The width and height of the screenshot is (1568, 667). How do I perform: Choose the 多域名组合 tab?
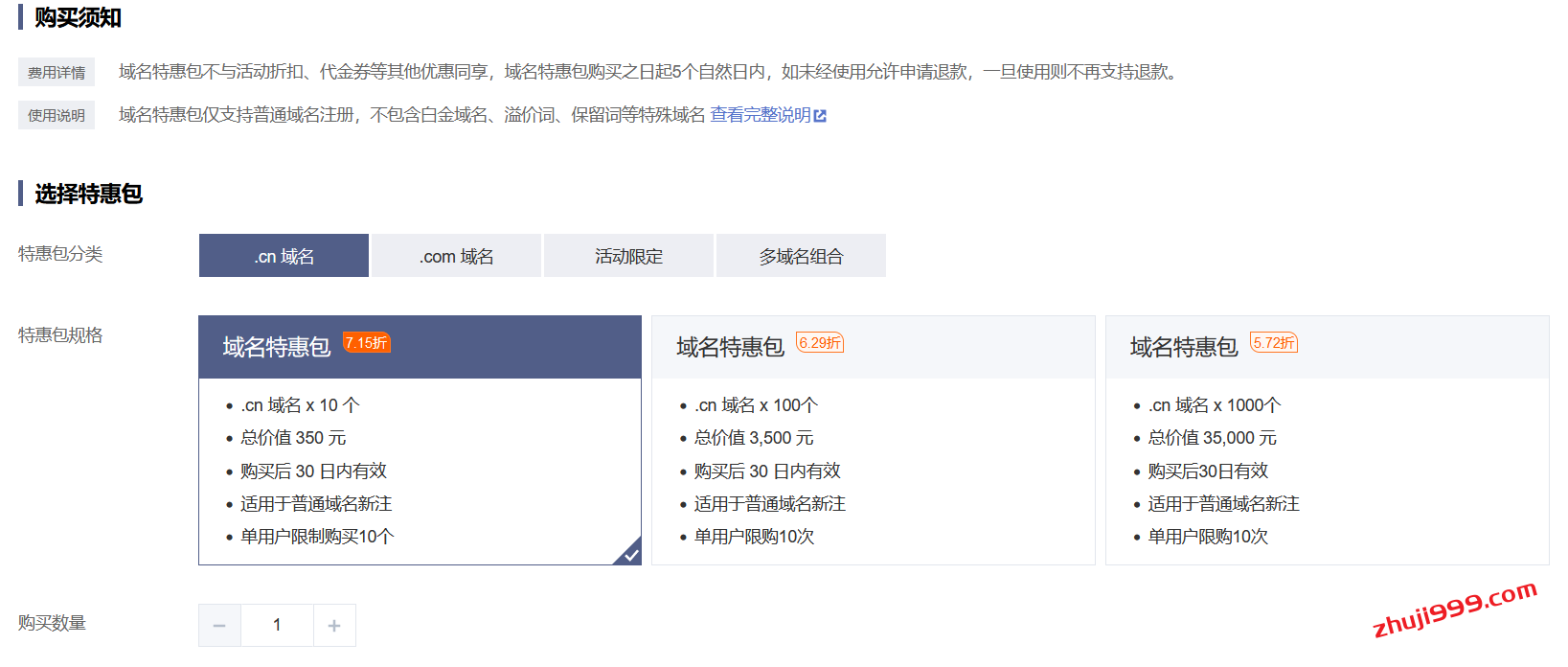pos(801,256)
